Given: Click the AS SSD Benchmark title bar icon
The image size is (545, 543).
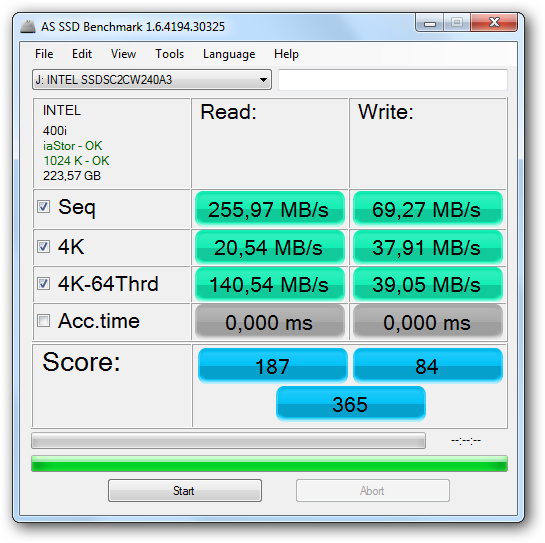Looking at the screenshot, I should point(28,26).
